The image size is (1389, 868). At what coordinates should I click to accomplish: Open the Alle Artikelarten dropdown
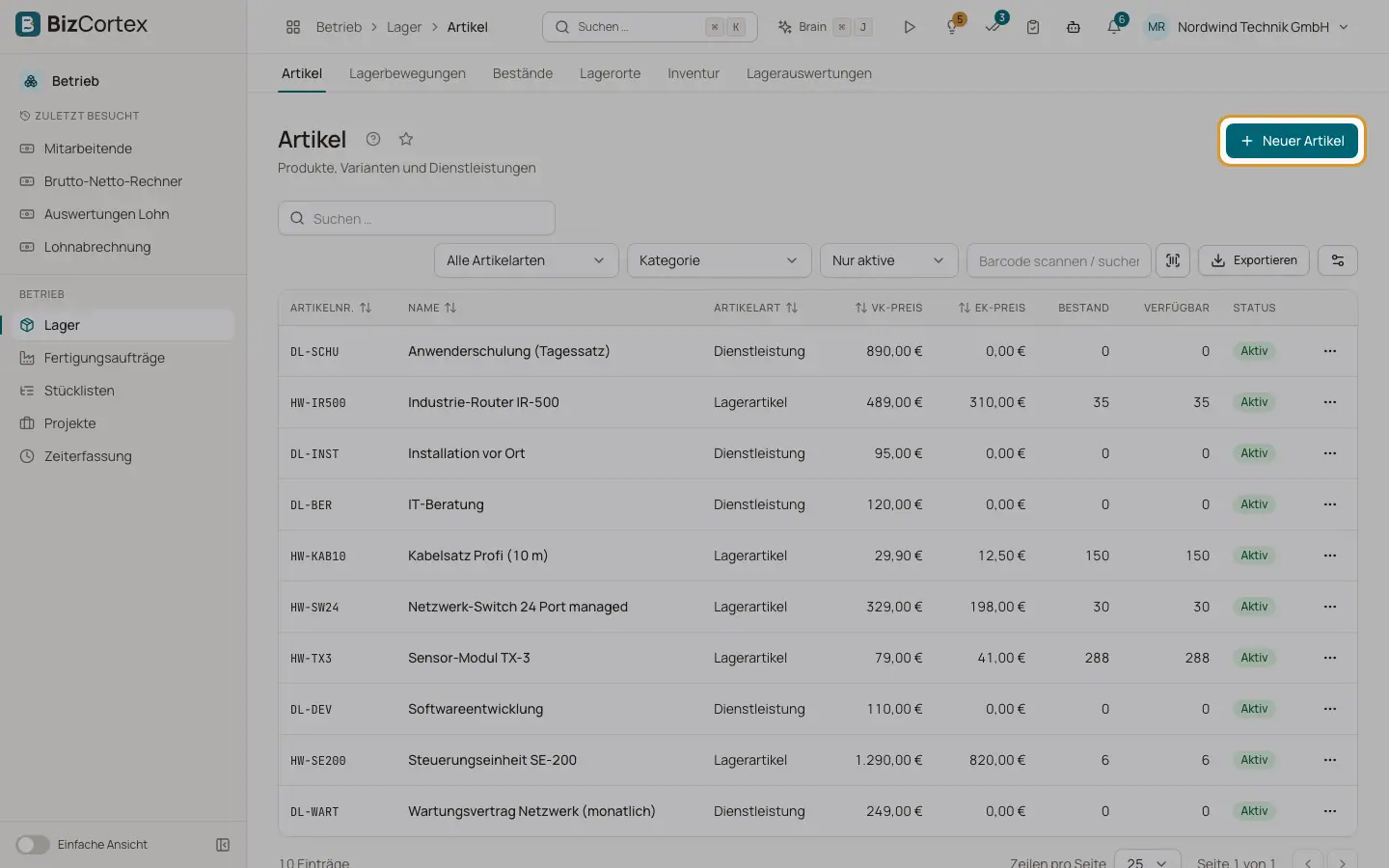click(526, 260)
